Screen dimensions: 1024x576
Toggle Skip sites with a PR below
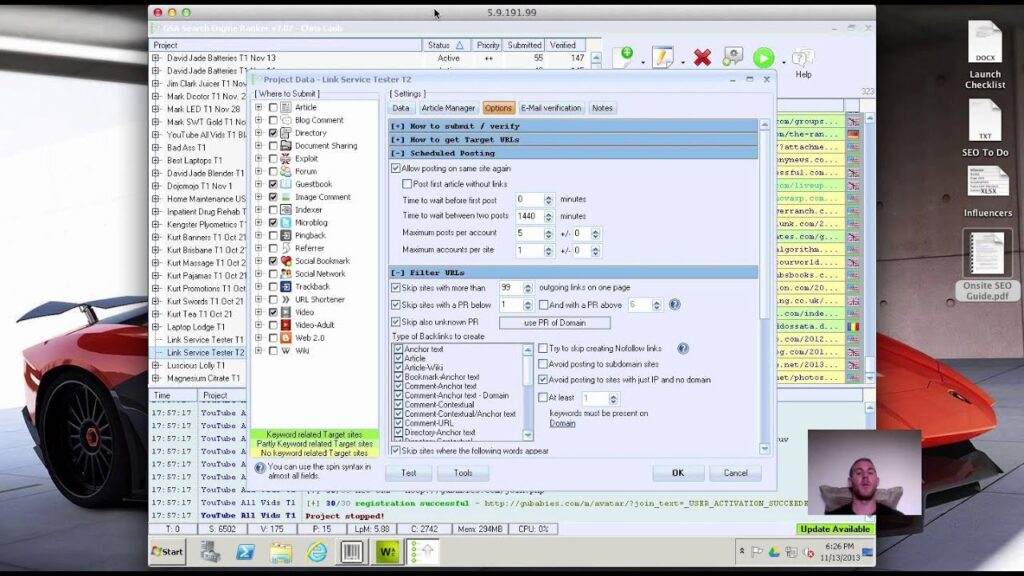click(396, 305)
